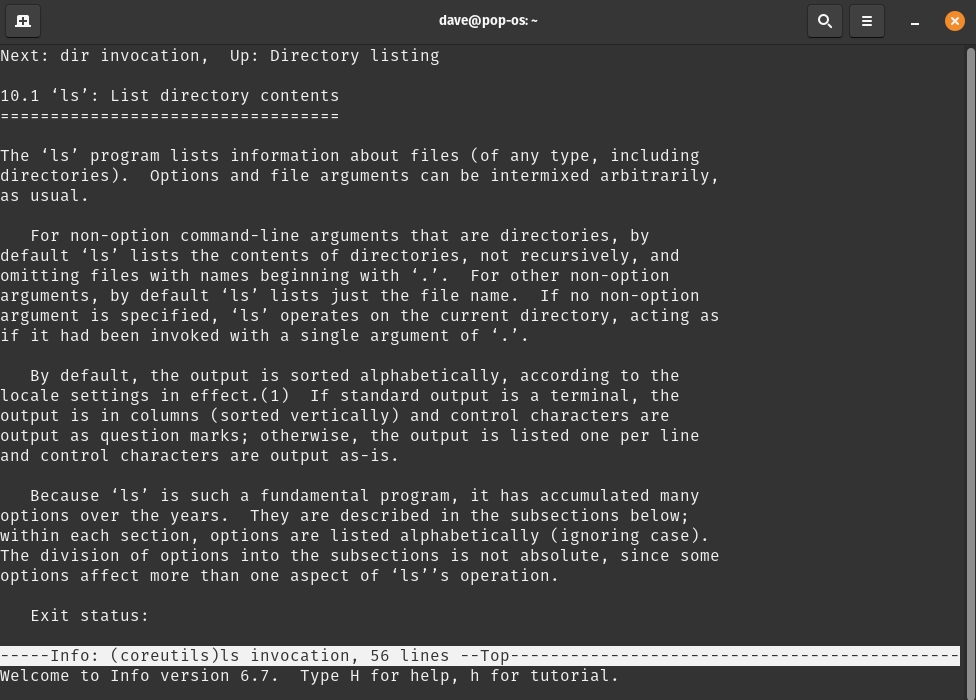The image size is (976, 700).
Task: Close the terminal window
Action: [954, 20]
